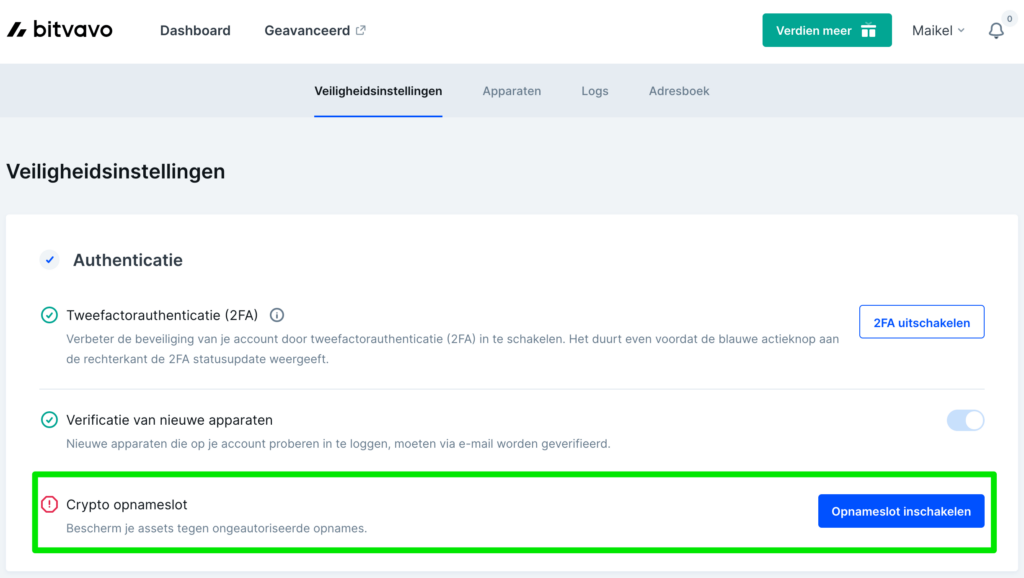
Task: Click the blue checkmark beside Authenticatie
Action: pos(49,259)
